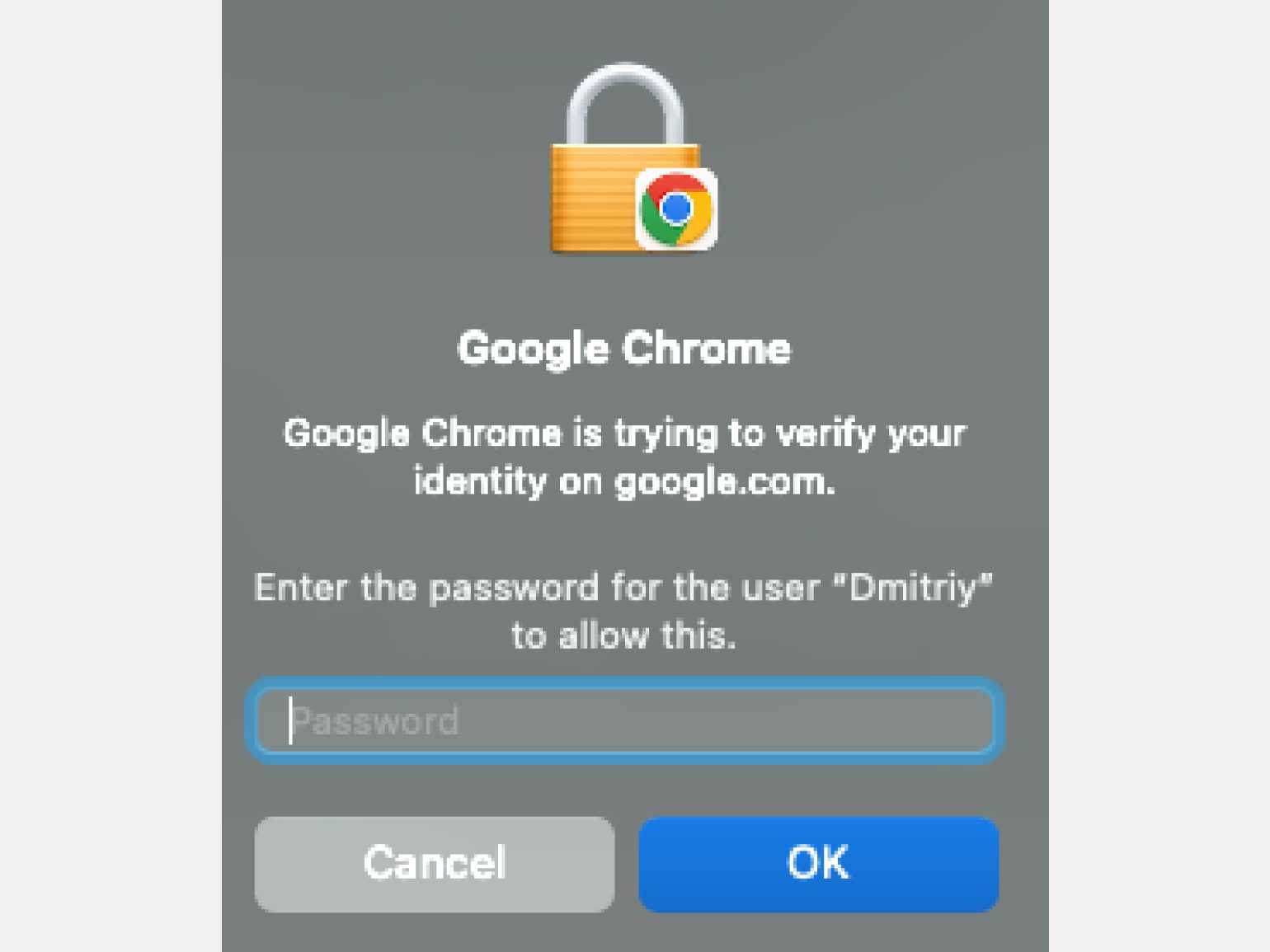This screenshot has width=1270, height=952.
Task: Click the bold "Google Chrome" heading
Action: (x=624, y=349)
